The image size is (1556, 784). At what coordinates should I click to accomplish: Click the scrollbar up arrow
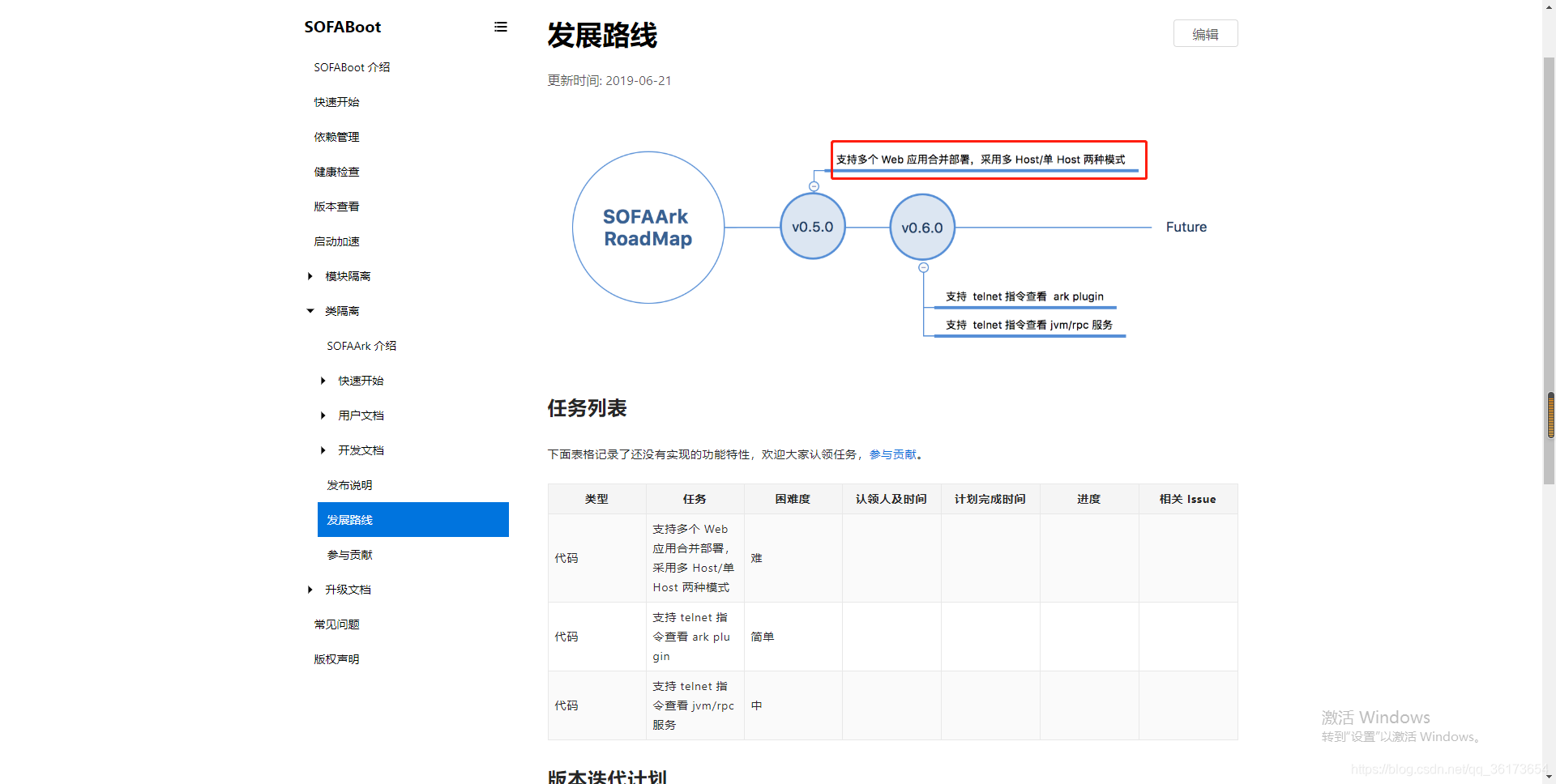tap(1549, 6)
